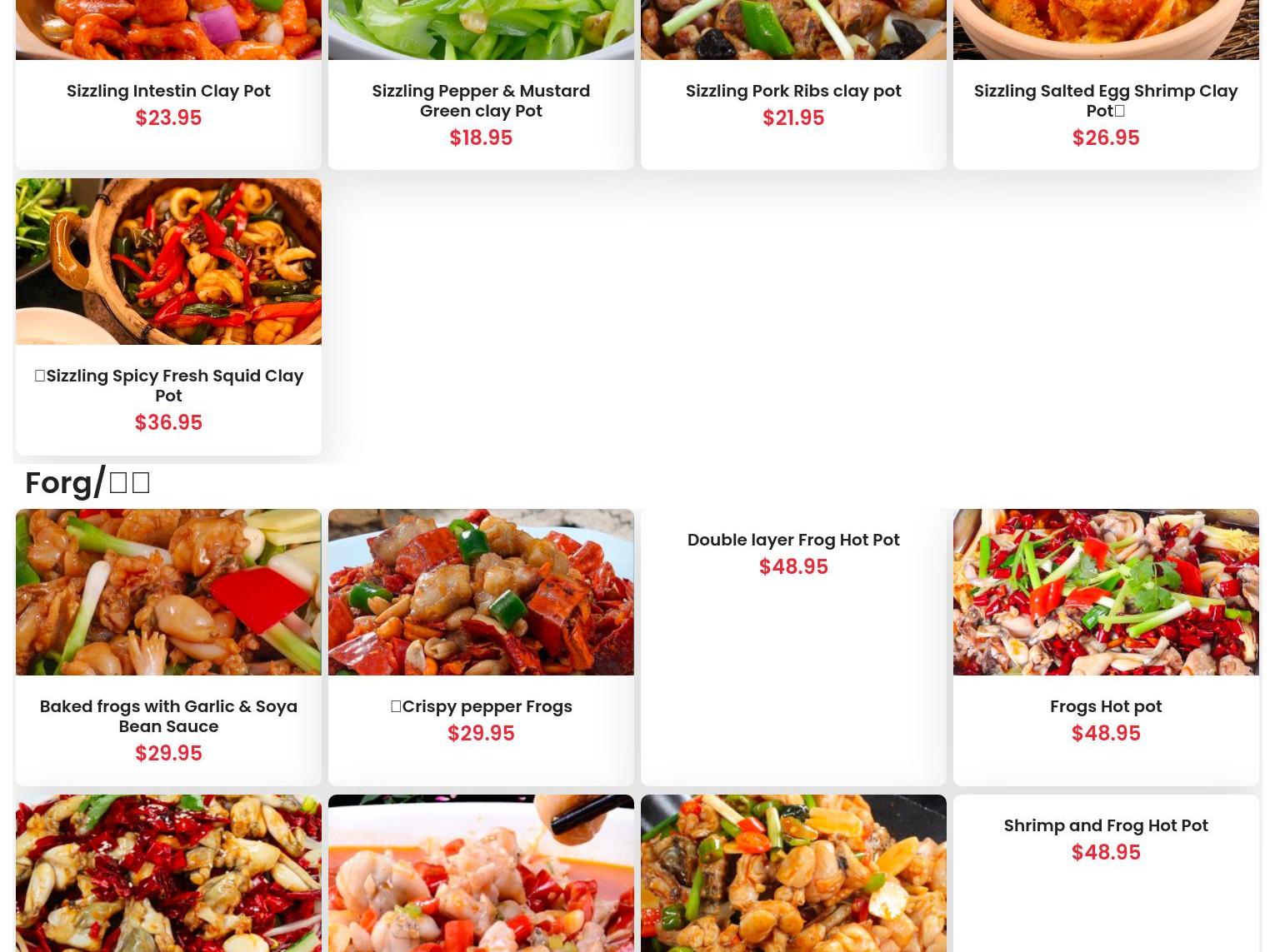Open Sizzling Spicy Fresh Squid Clay Pot title
Screen dimensions: 1275x952
(x=168, y=386)
